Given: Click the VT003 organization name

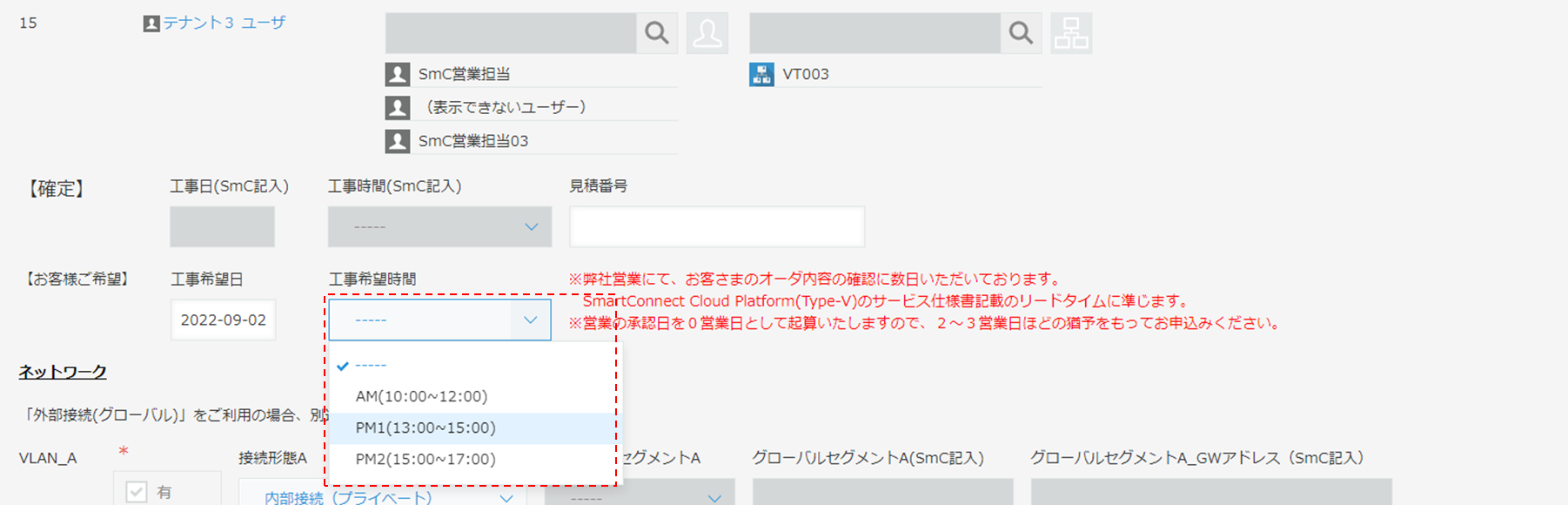Looking at the screenshot, I should (x=806, y=74).
